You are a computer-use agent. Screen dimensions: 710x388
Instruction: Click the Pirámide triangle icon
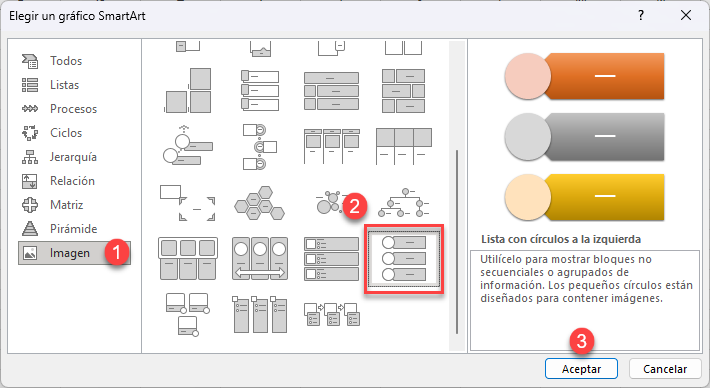pos(30,229)
